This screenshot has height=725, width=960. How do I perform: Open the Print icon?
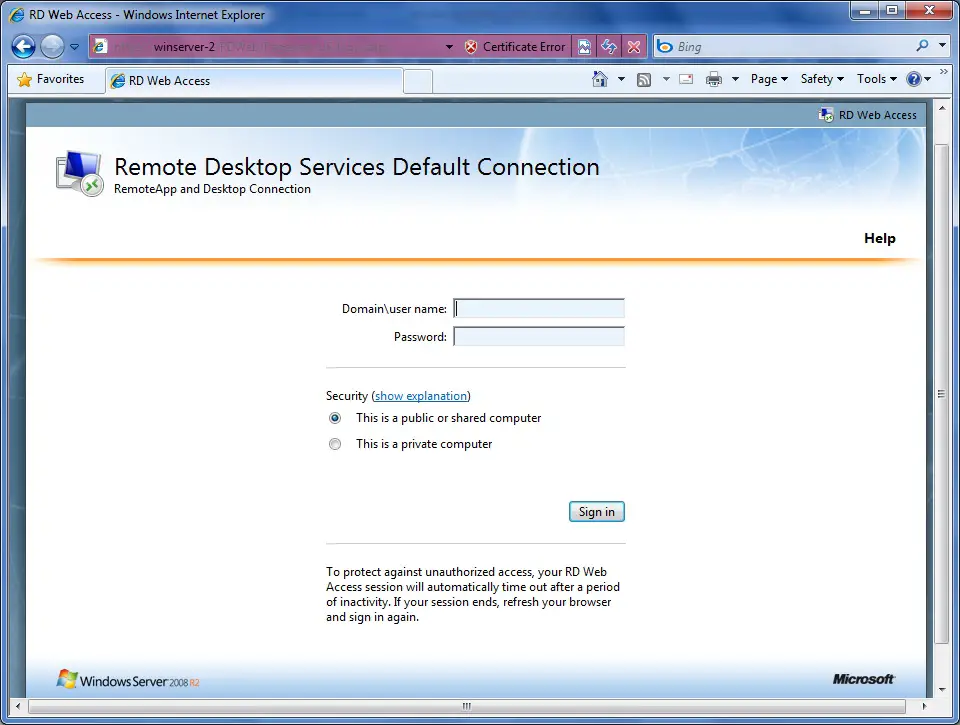[714, 78]
